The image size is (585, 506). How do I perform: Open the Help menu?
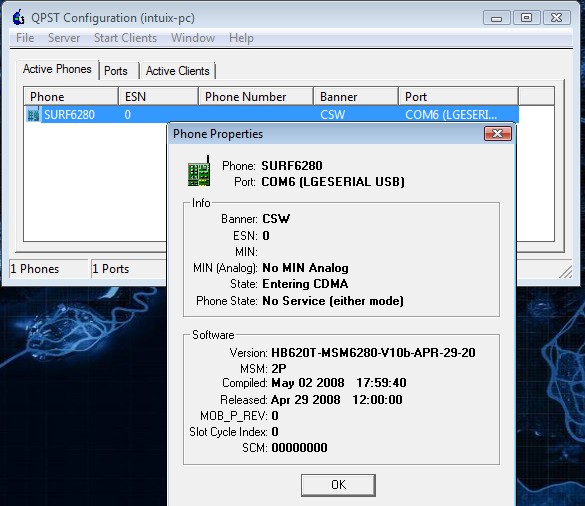click(241, 38)
